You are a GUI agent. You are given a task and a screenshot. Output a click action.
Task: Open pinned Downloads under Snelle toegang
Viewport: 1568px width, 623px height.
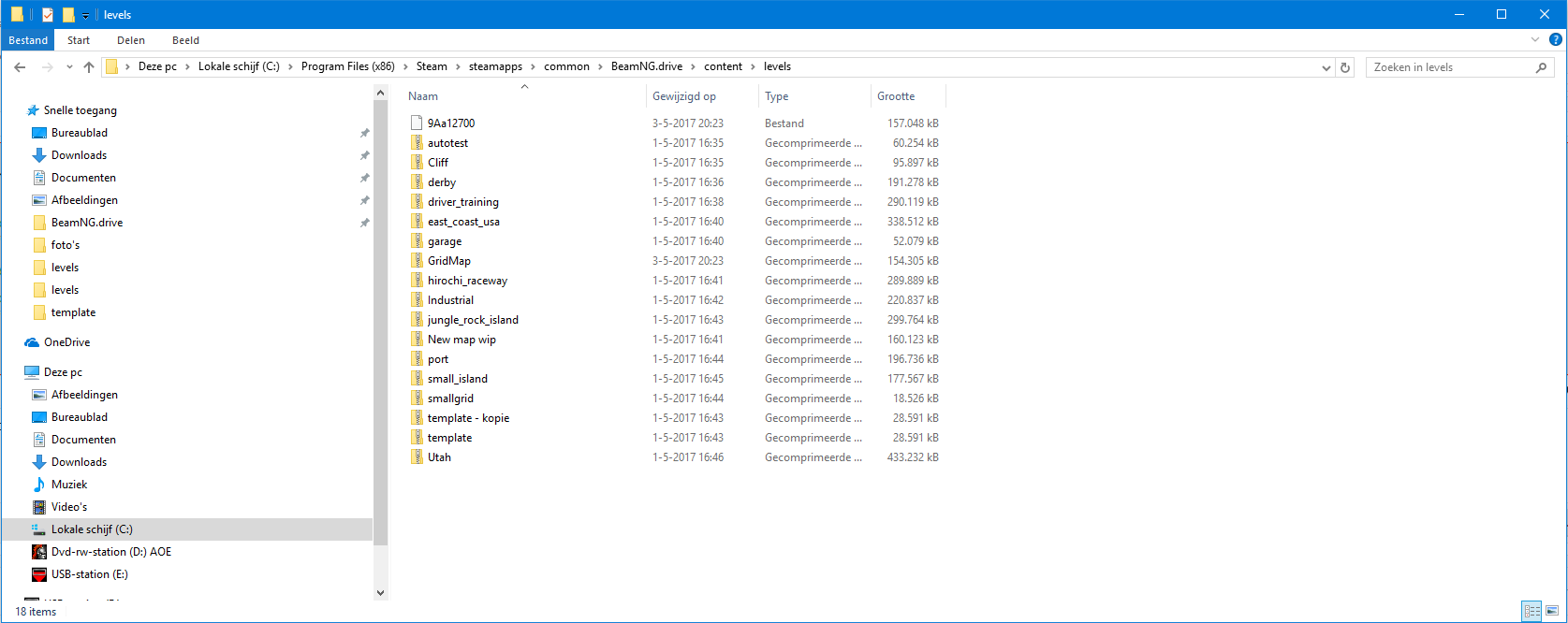pyautogui.click(x=79, y=155)
